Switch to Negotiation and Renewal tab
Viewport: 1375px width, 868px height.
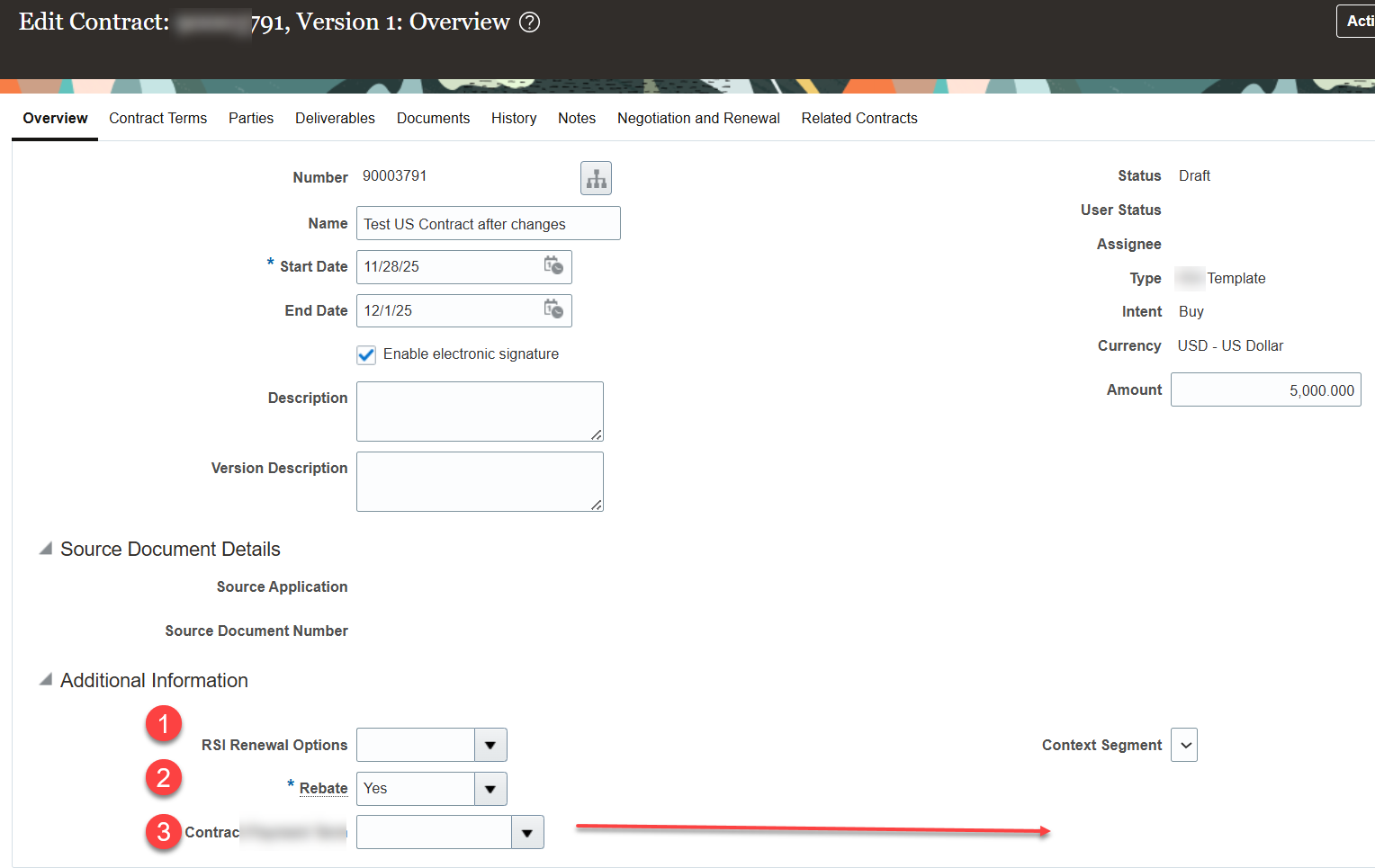pos(698,119)
